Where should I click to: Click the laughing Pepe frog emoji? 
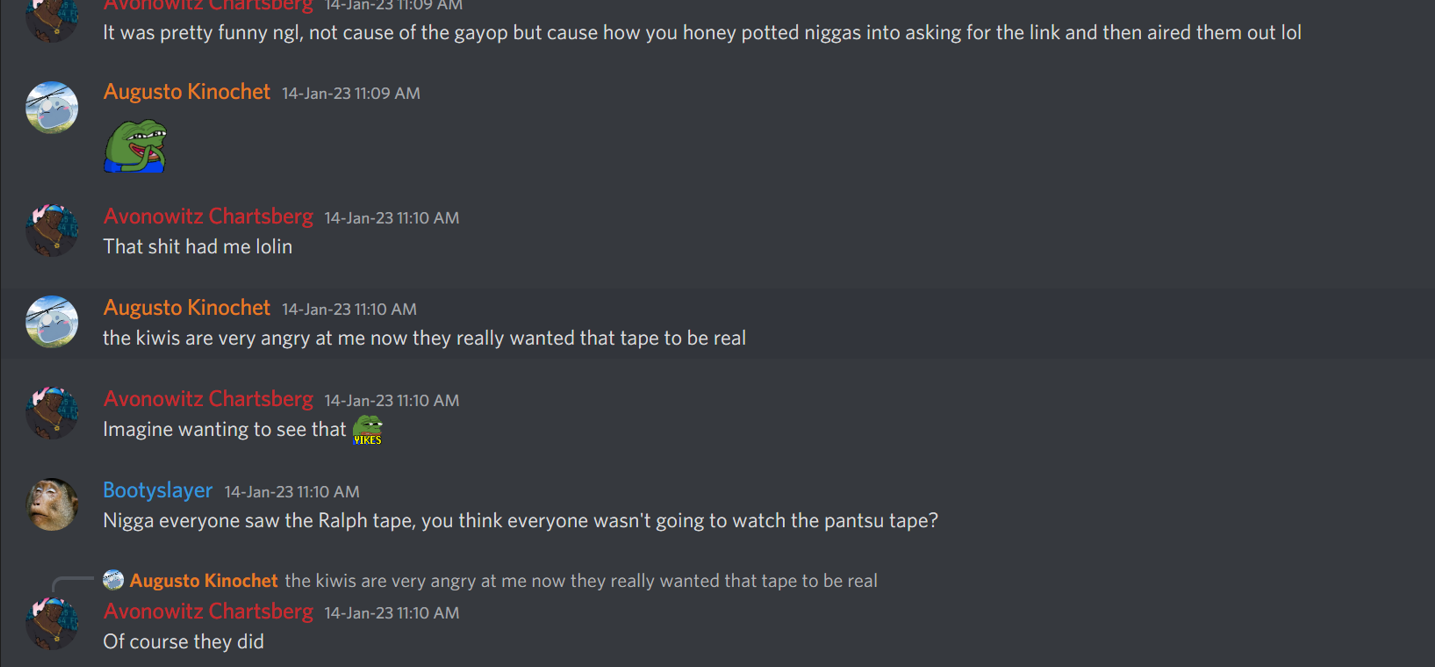click(x=135, y=147)
